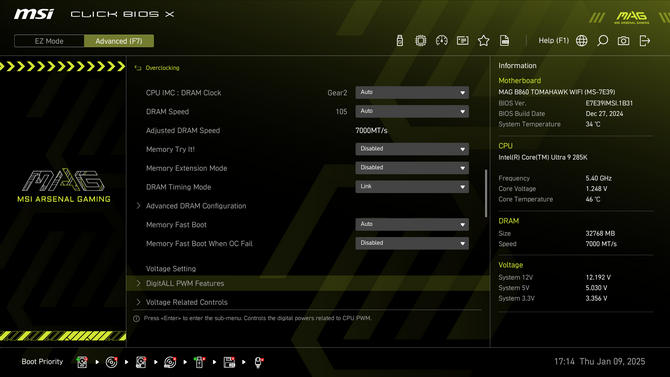Open the speedometer gauge icon in toolbar
The image size is (670, 377).
click(441, 41)
